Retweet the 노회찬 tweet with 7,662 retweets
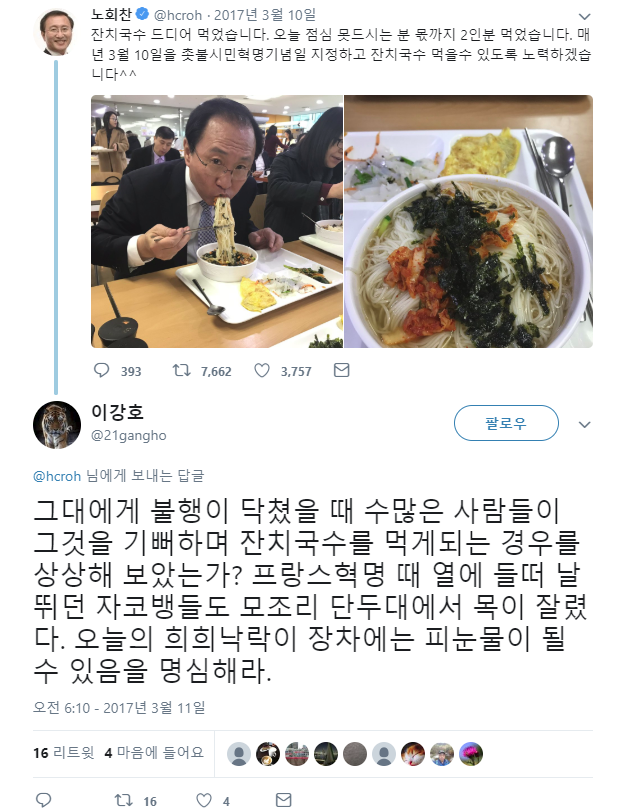 click(x=182, y=370)
